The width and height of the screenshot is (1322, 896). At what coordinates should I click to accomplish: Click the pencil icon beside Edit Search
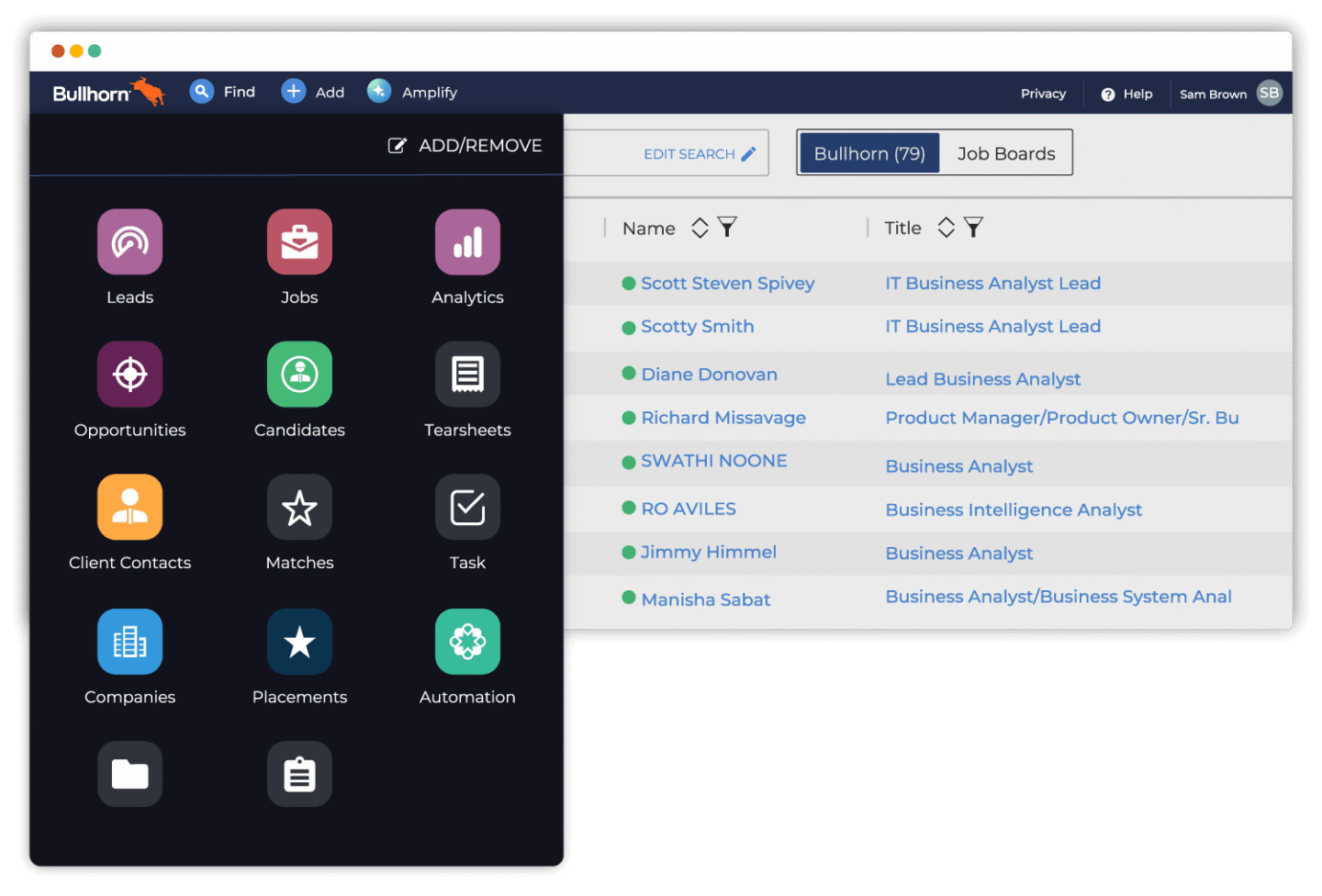(x=749, y=153)
